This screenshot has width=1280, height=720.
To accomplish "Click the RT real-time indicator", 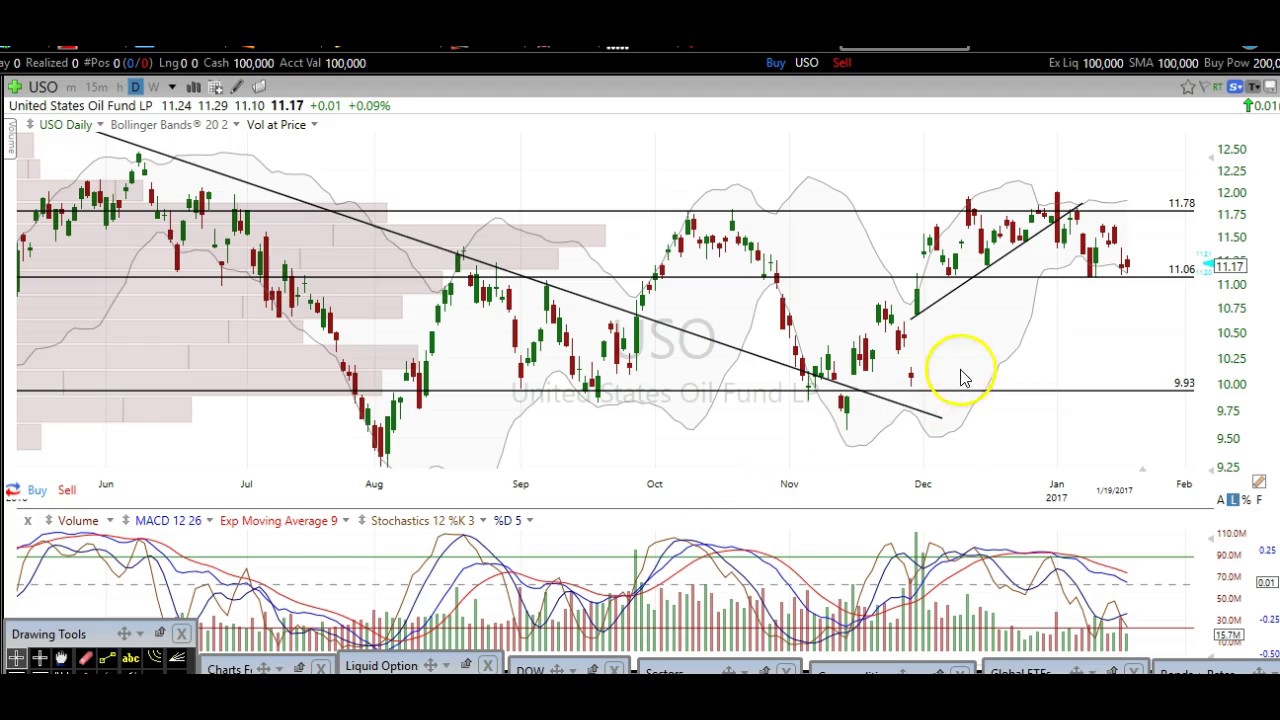I will (1217, 87).
